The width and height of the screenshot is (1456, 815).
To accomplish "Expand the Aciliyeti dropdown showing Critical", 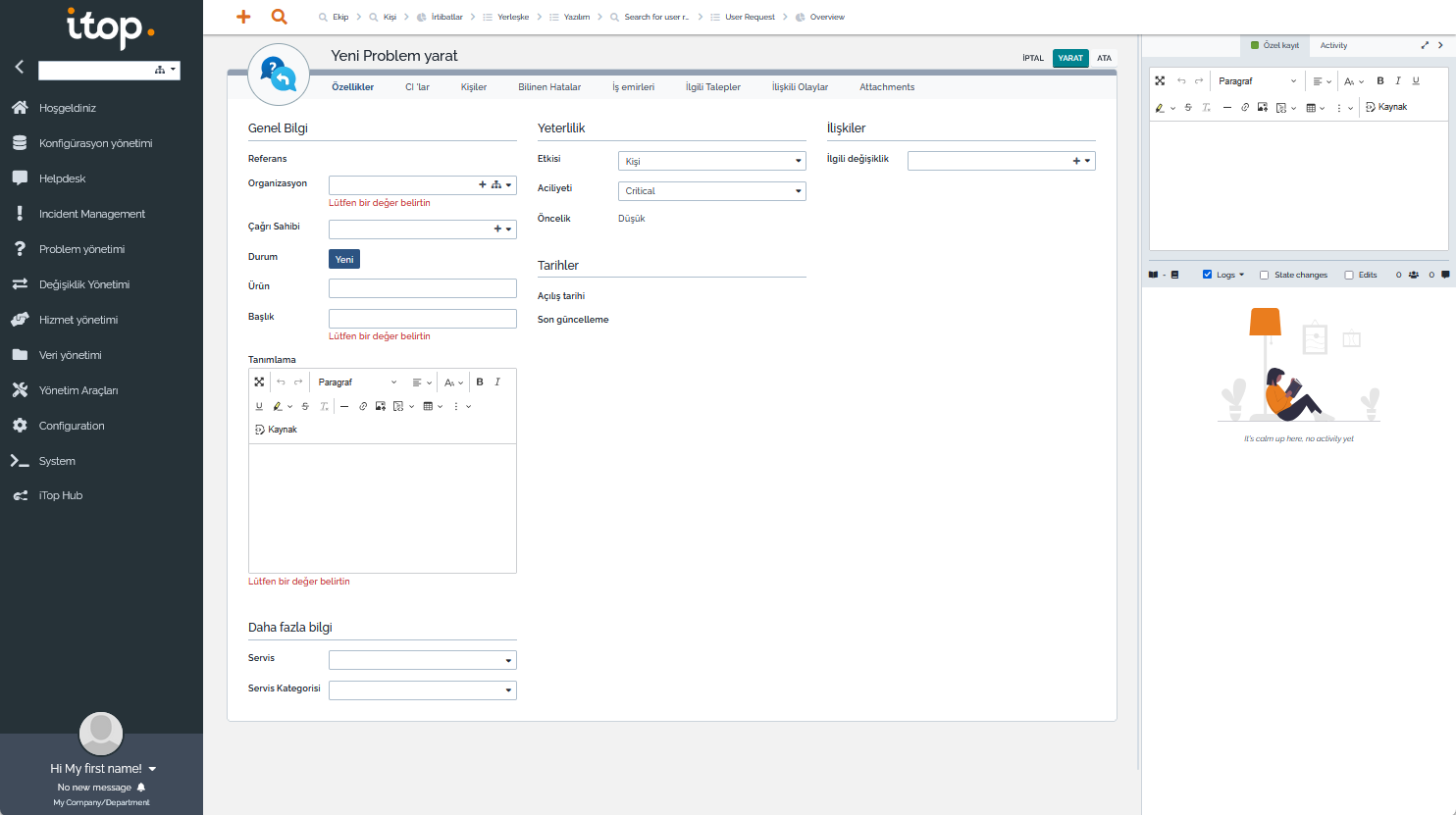I will pyautogui.click(x=711, y=191).
